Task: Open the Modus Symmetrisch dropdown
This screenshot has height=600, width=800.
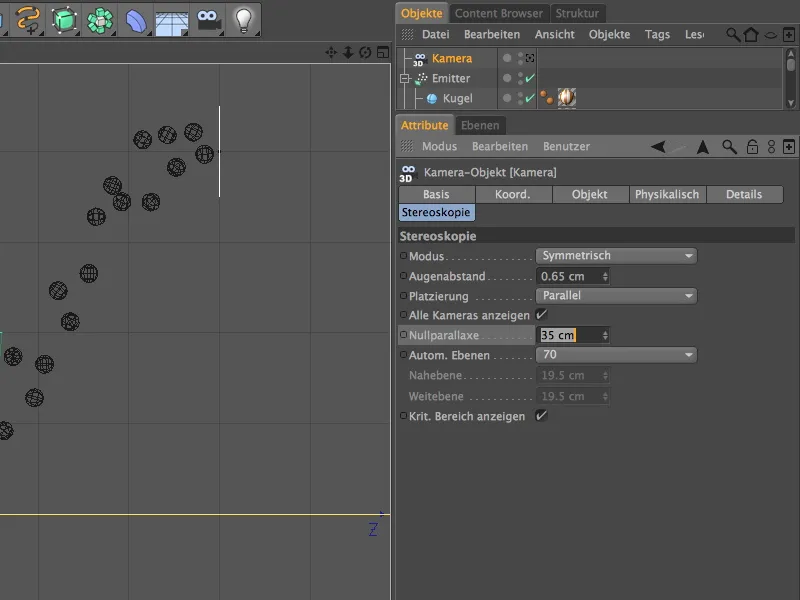Action: [616, 256]
